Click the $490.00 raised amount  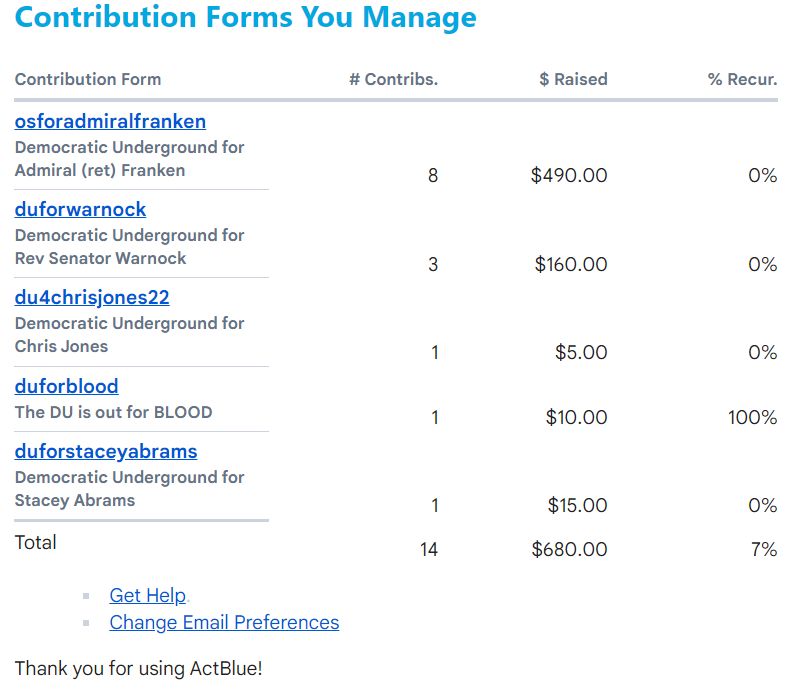(x=569, y=176)
